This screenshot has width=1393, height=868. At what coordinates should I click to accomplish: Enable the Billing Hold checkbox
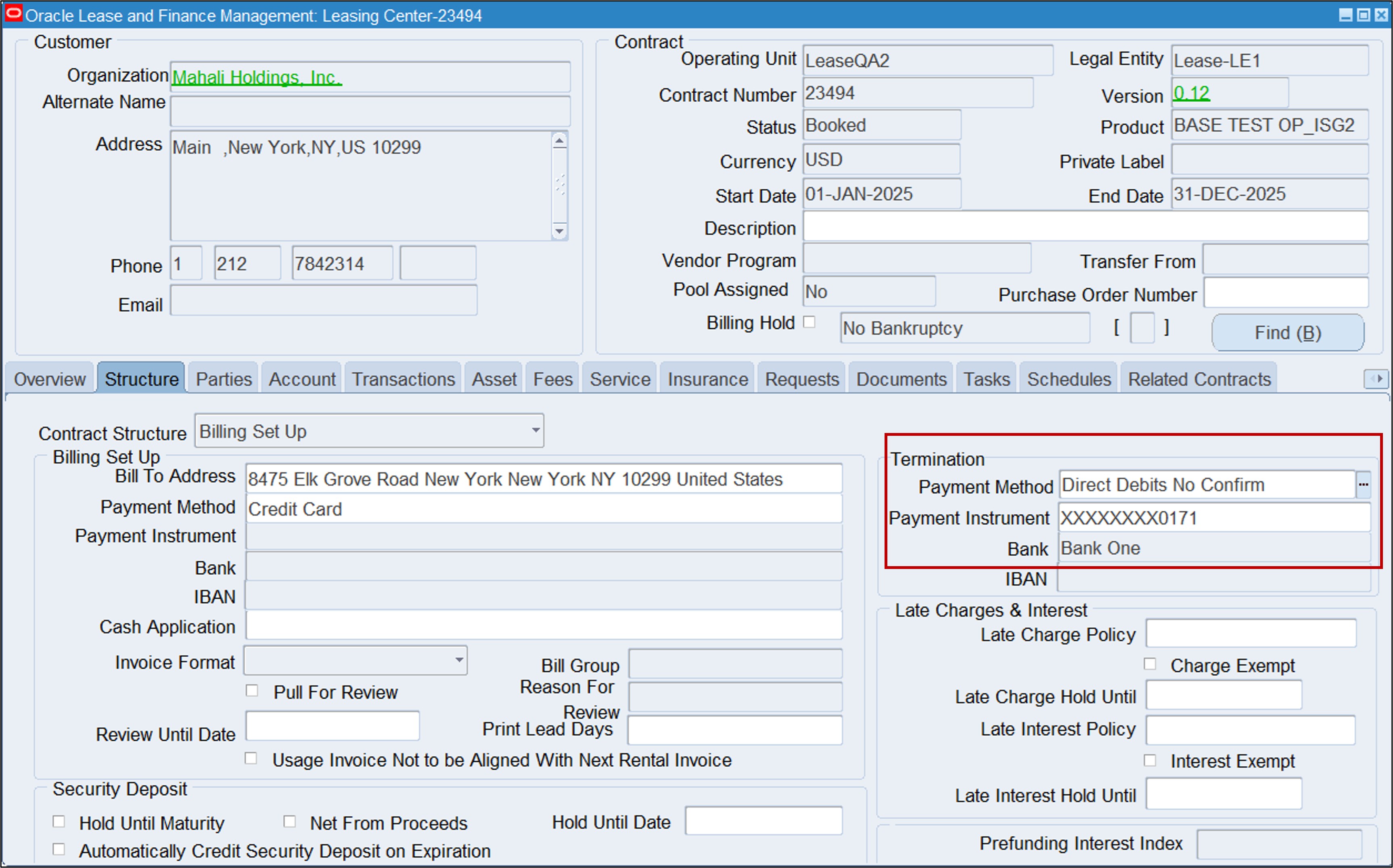click(810, 323)
